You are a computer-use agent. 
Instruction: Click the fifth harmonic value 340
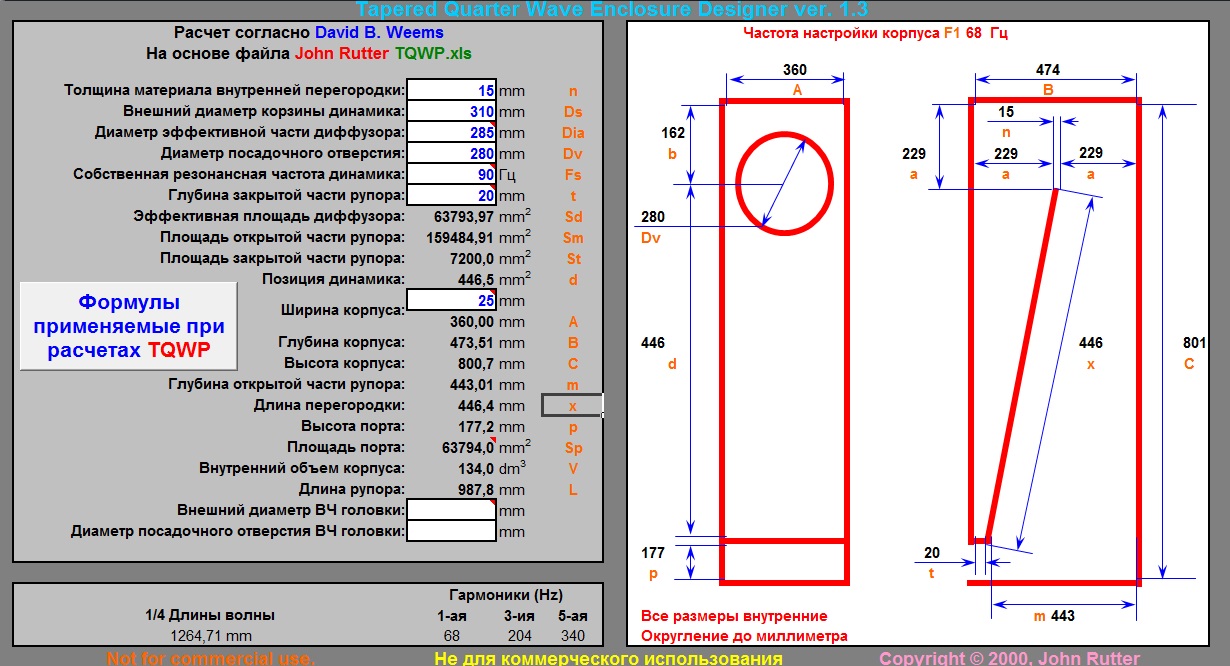[x=574, y=636]
